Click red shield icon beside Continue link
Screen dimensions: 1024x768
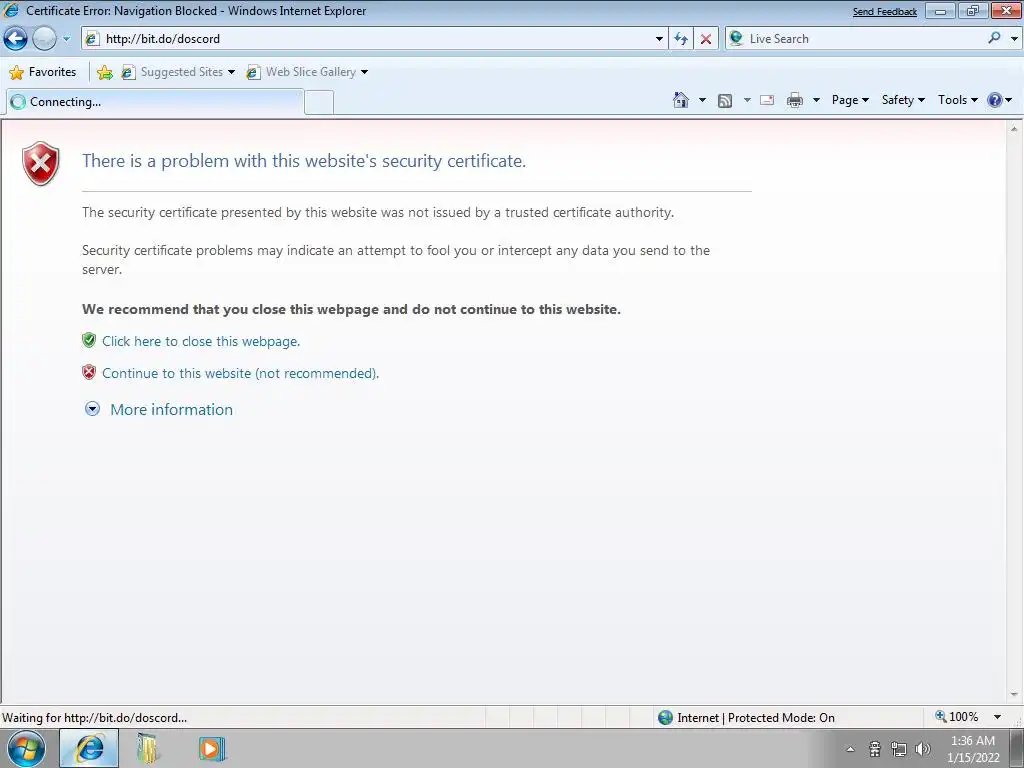[89, 372]
